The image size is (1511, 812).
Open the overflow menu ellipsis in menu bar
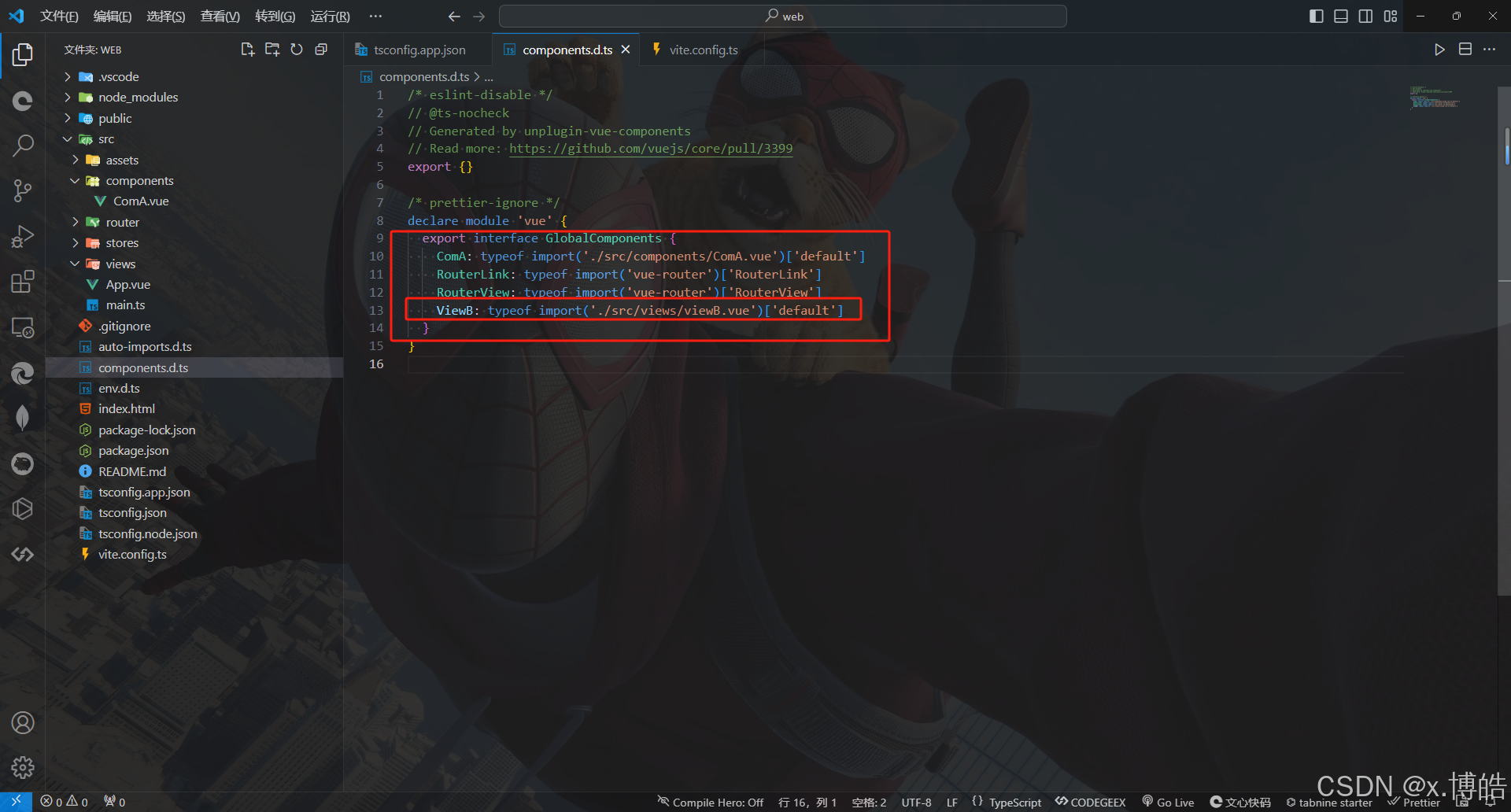coord(375,17)
